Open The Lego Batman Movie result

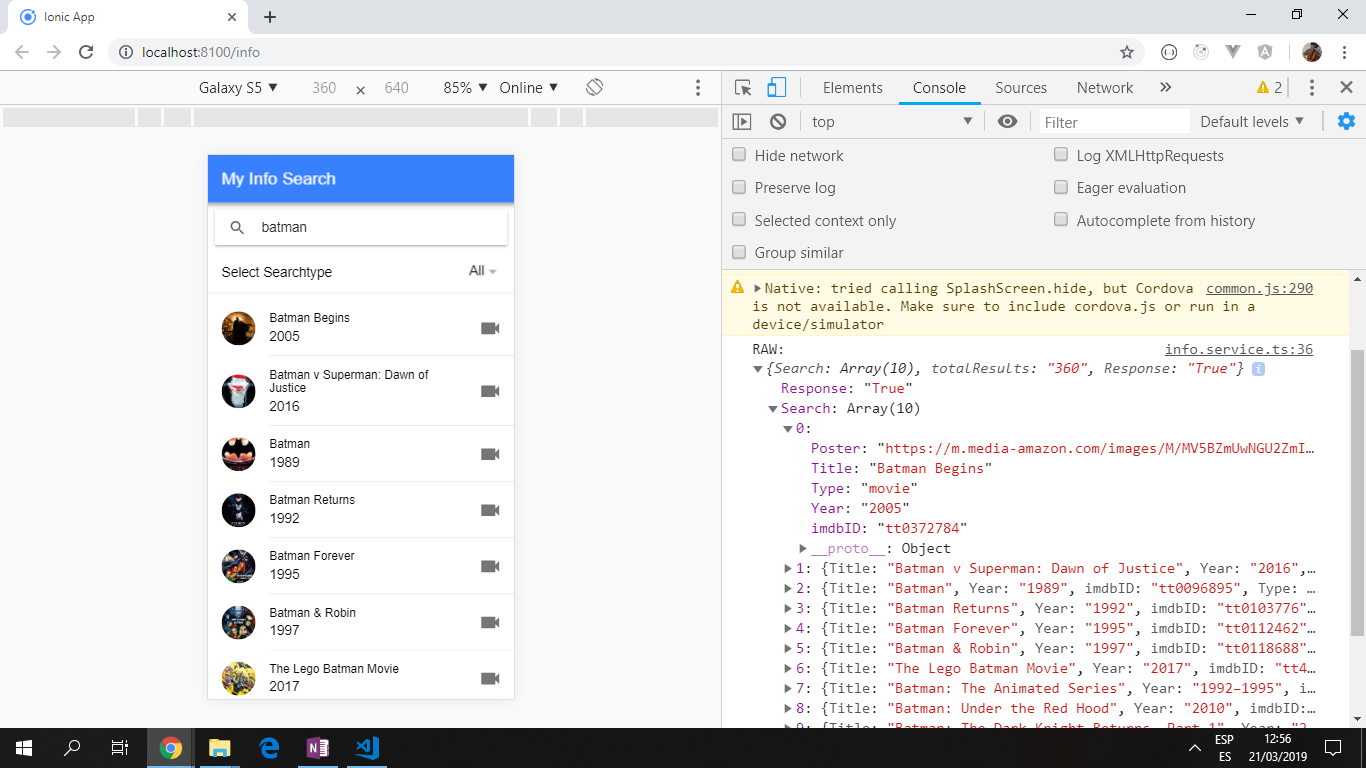click(x=361, y=676)
